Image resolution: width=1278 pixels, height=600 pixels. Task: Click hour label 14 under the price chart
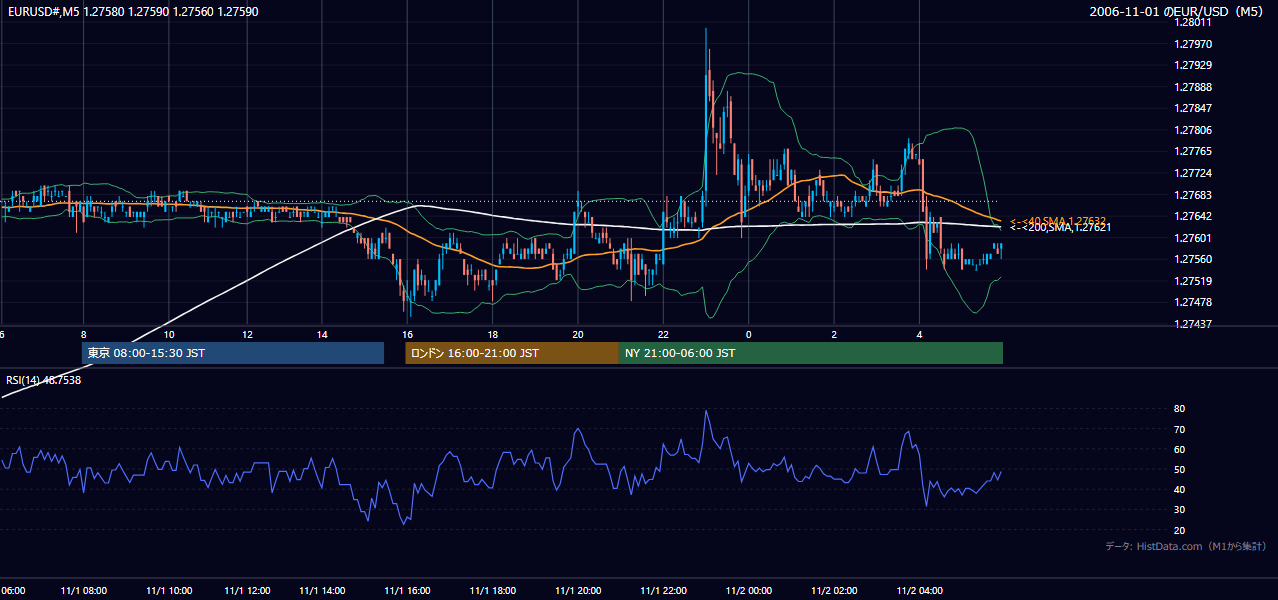click(x=322, y=334)
